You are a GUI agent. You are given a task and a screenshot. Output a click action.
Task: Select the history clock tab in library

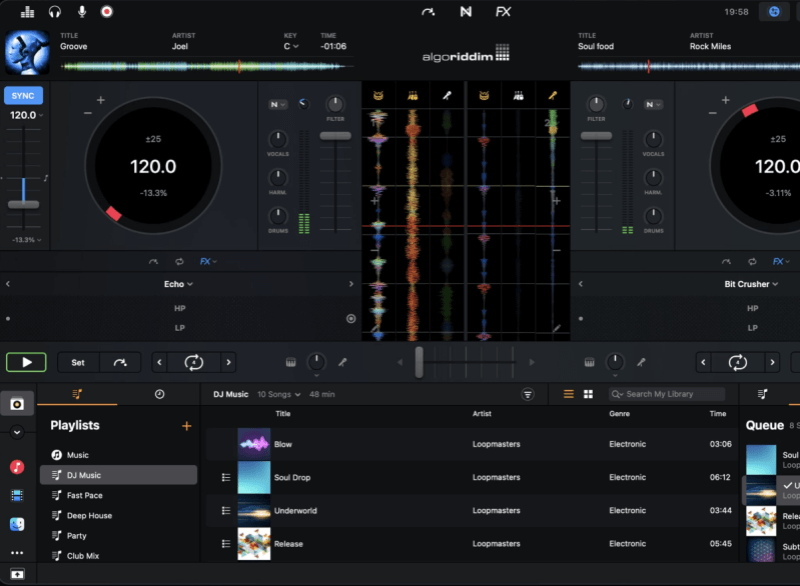160,394
